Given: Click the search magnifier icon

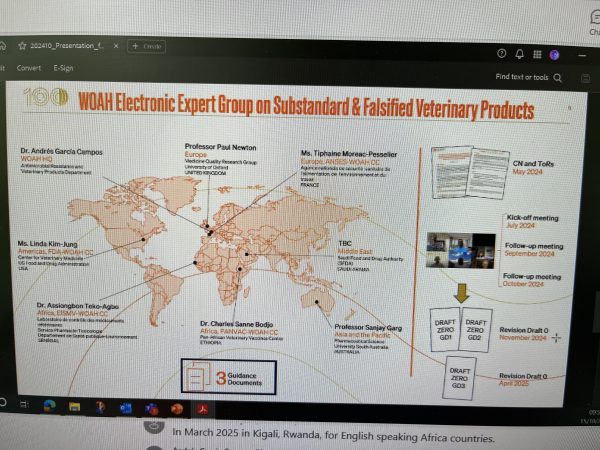Looking at the screenshot, I should point(558,78).
